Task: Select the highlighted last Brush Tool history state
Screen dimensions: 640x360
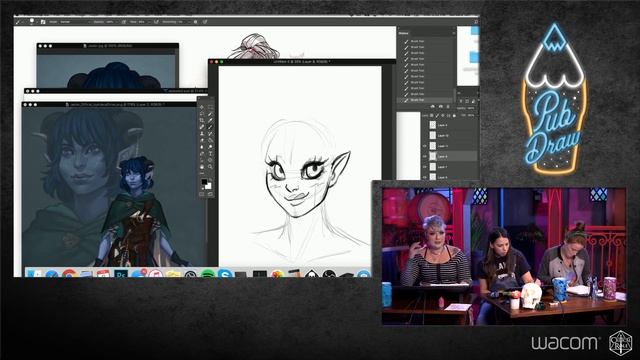Action: coord(425,100)
